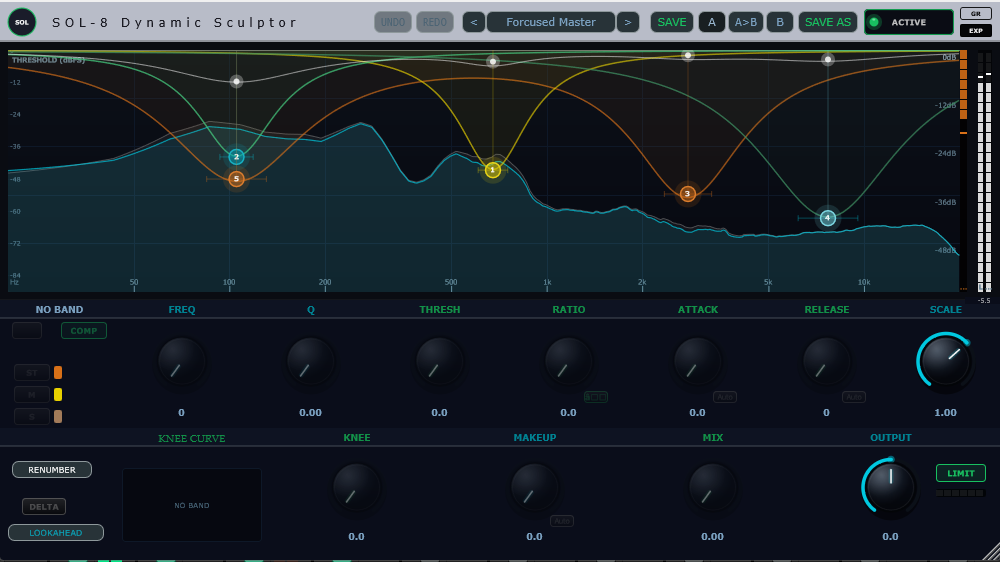Toggle the LOOKAHEAD button

tap(56, 533)
